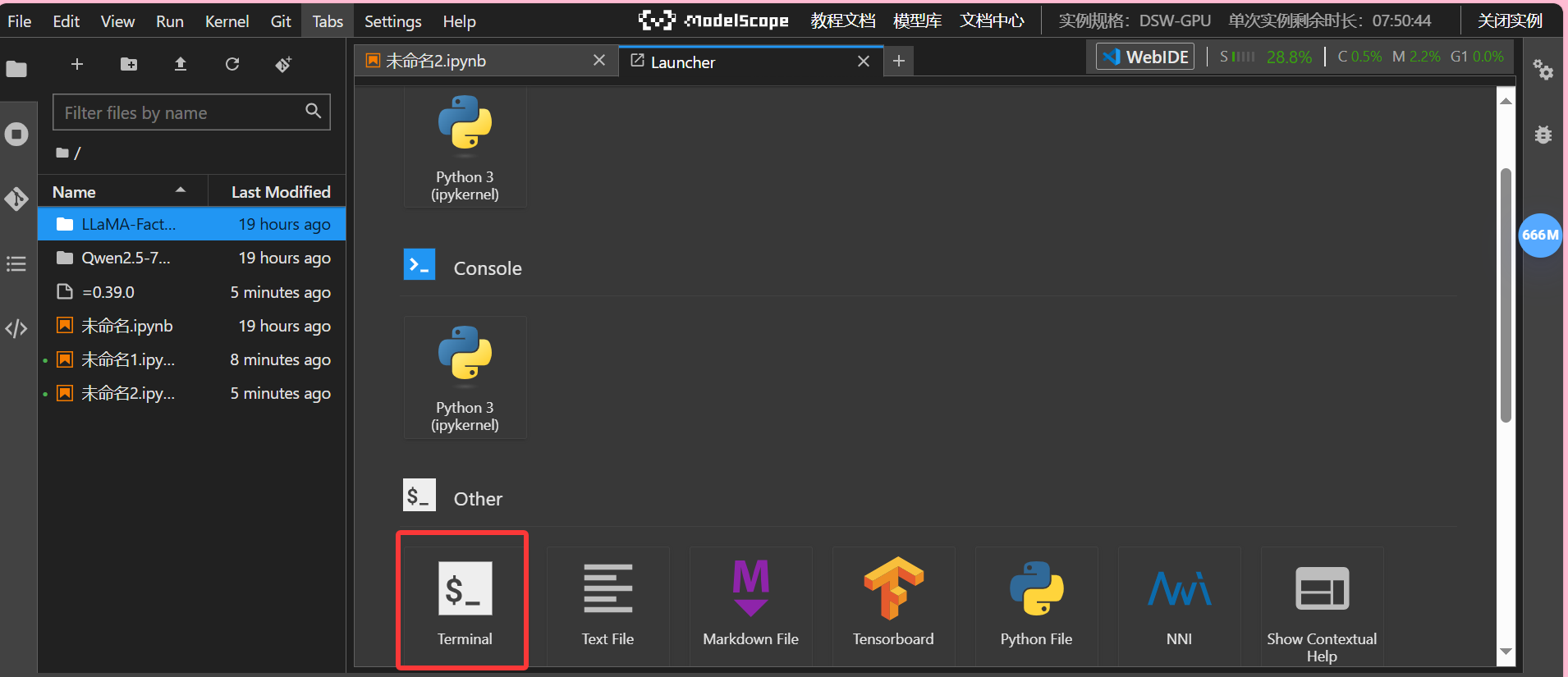Viewport: 1568px width, 677px height.
Task: Click the G1 0.0% GPU indicator
Action: (1477, 57)
